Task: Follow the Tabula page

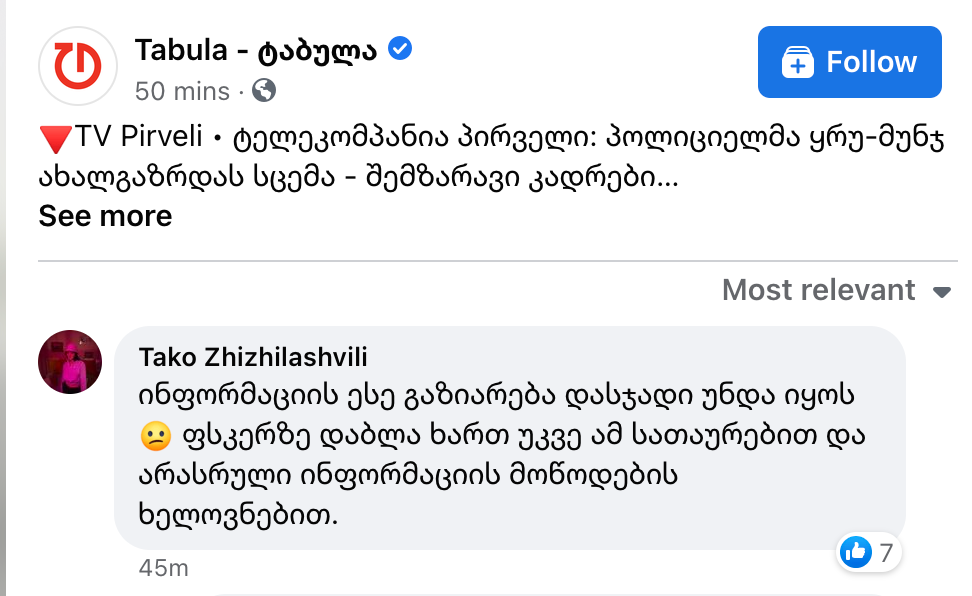Action: click(x=849, y=62)
